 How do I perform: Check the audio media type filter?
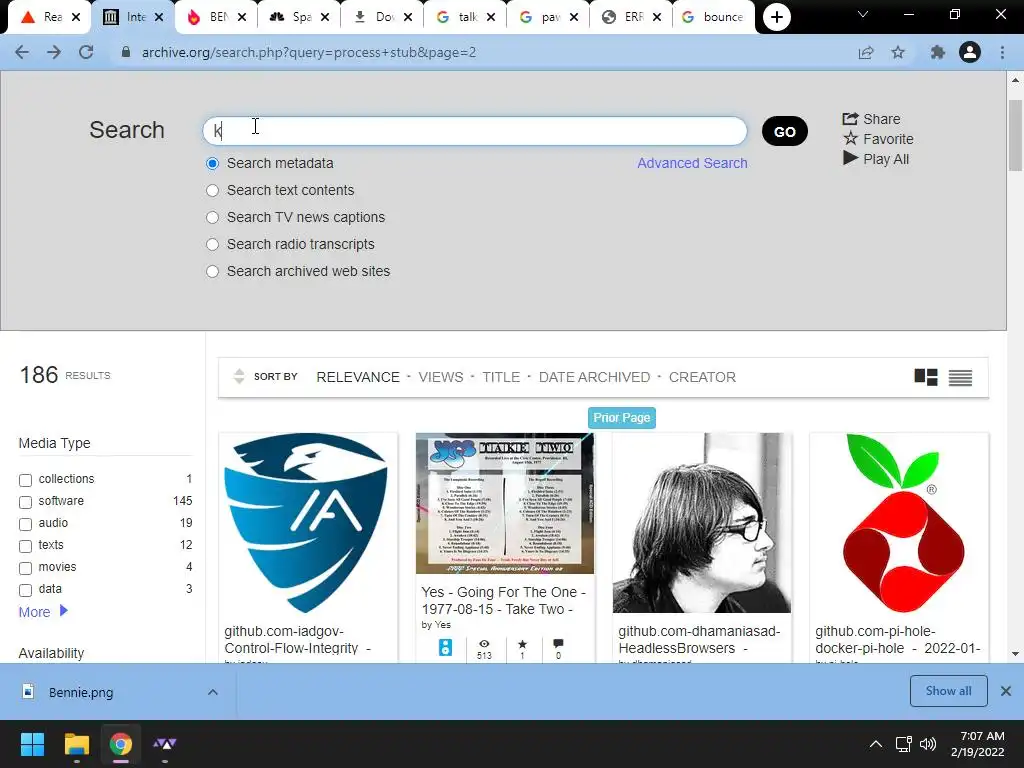[25, 524]
